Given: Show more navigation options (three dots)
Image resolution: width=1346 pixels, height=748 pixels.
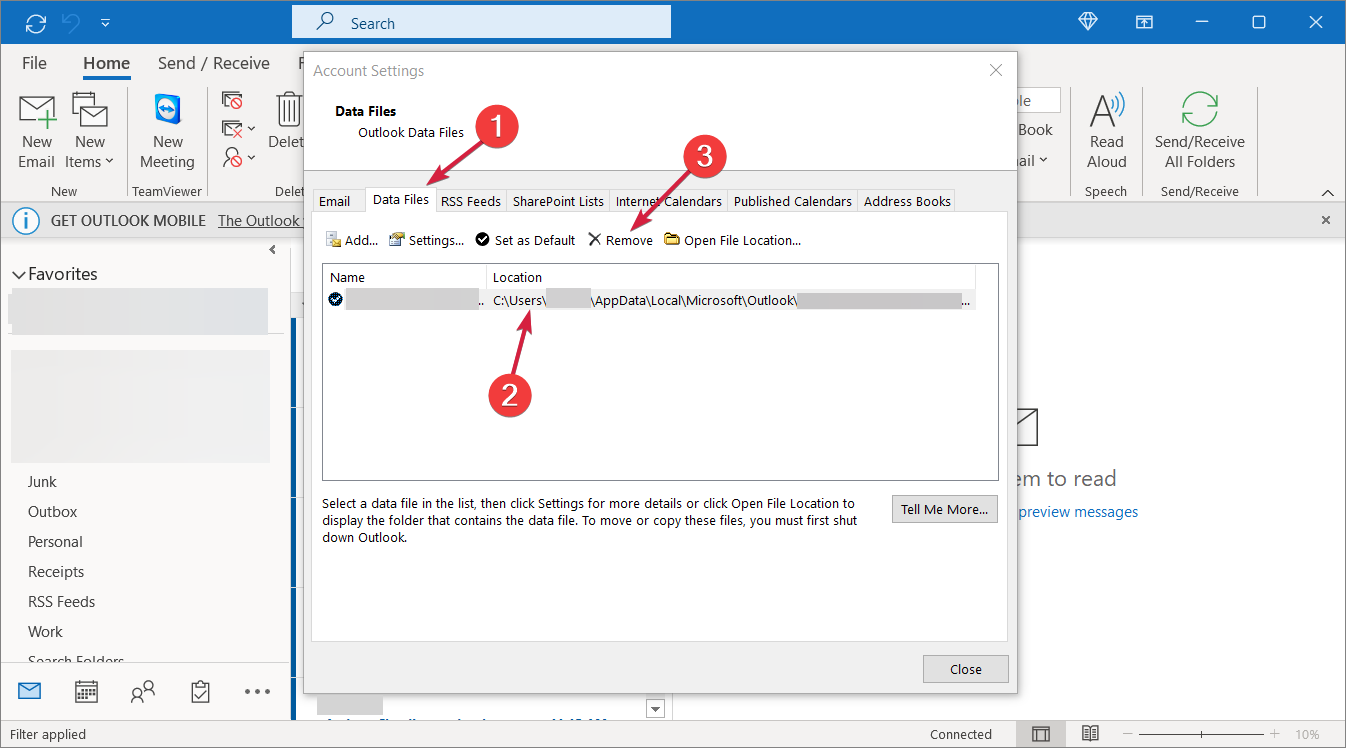Looking at the screenshot, I should pyautogui.click(x=257, y=691).
